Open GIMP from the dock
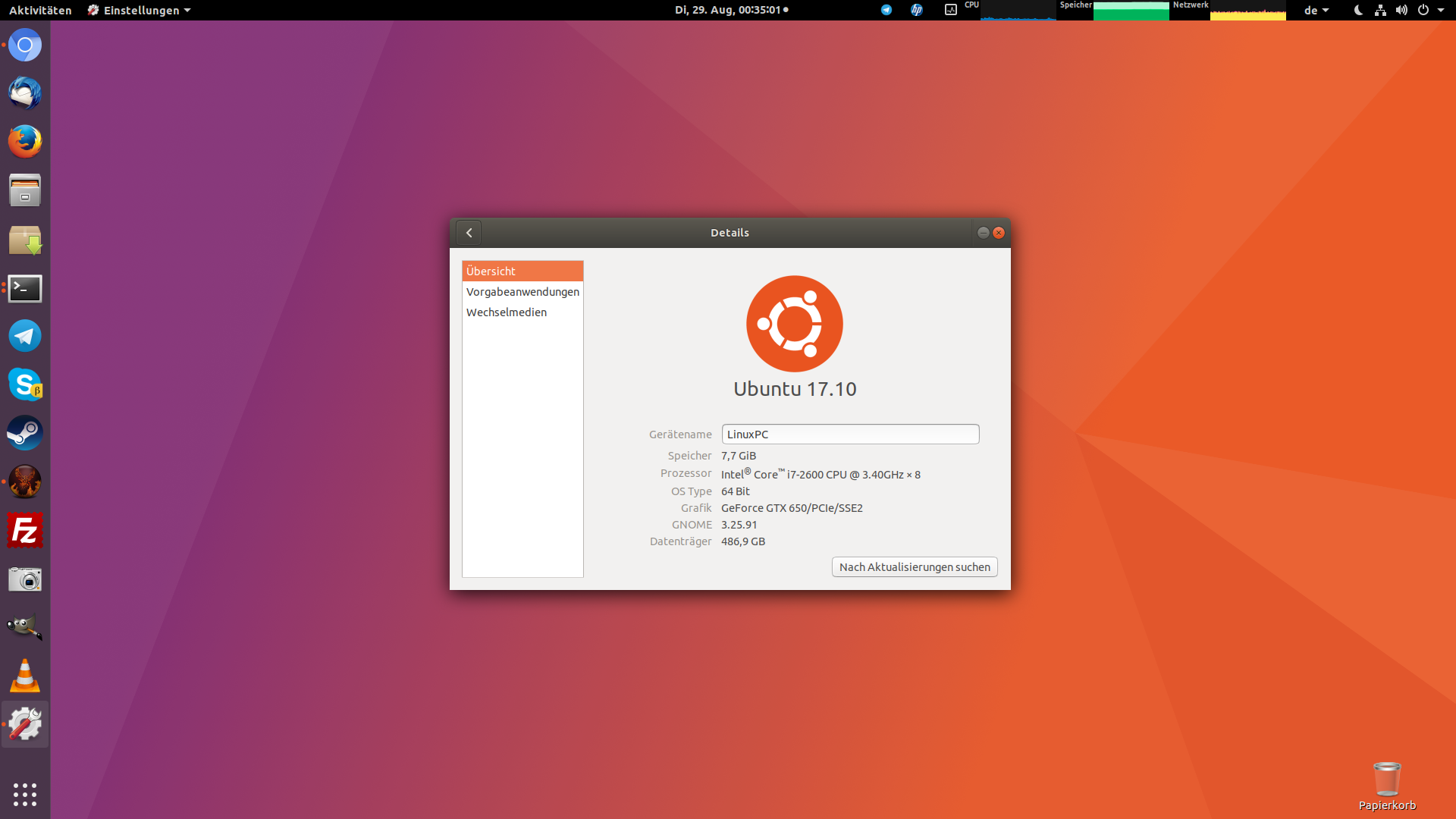Viewport: 1456px width, 819px height. pos(25,627)
